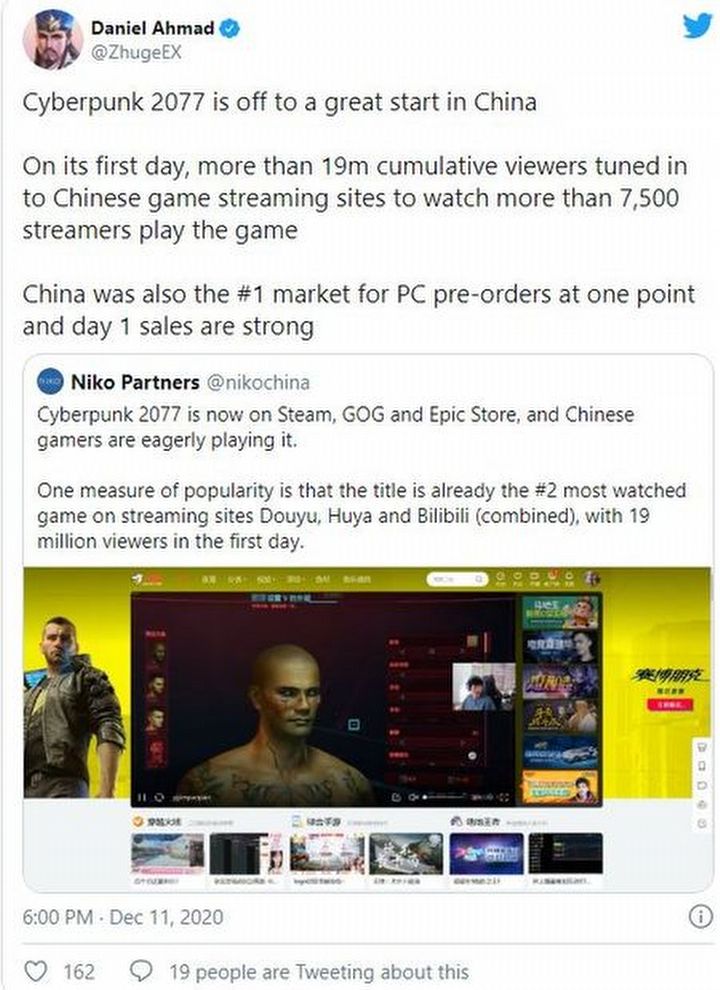The width and height of the screenshot is (720, 990).
Task: Click the blue verified badge
Action: (229, 28)
